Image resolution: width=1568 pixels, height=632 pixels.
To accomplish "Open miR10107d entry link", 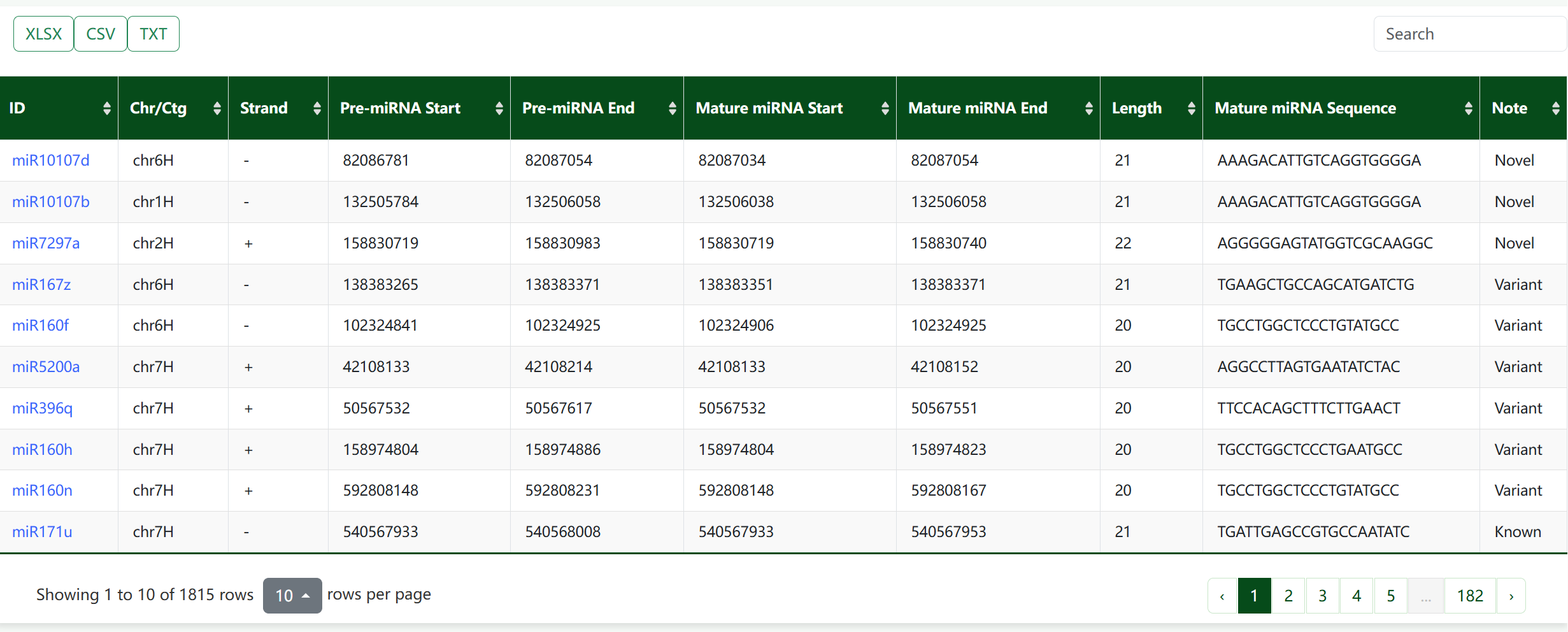I will [51, 161].
